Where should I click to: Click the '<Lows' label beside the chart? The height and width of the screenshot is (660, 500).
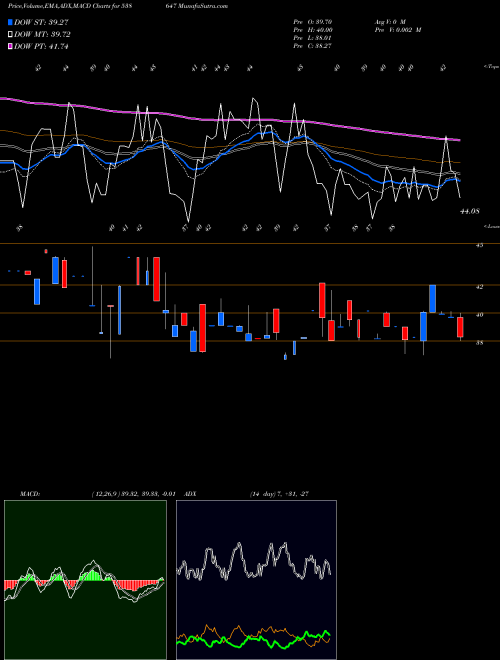[491, 226]
